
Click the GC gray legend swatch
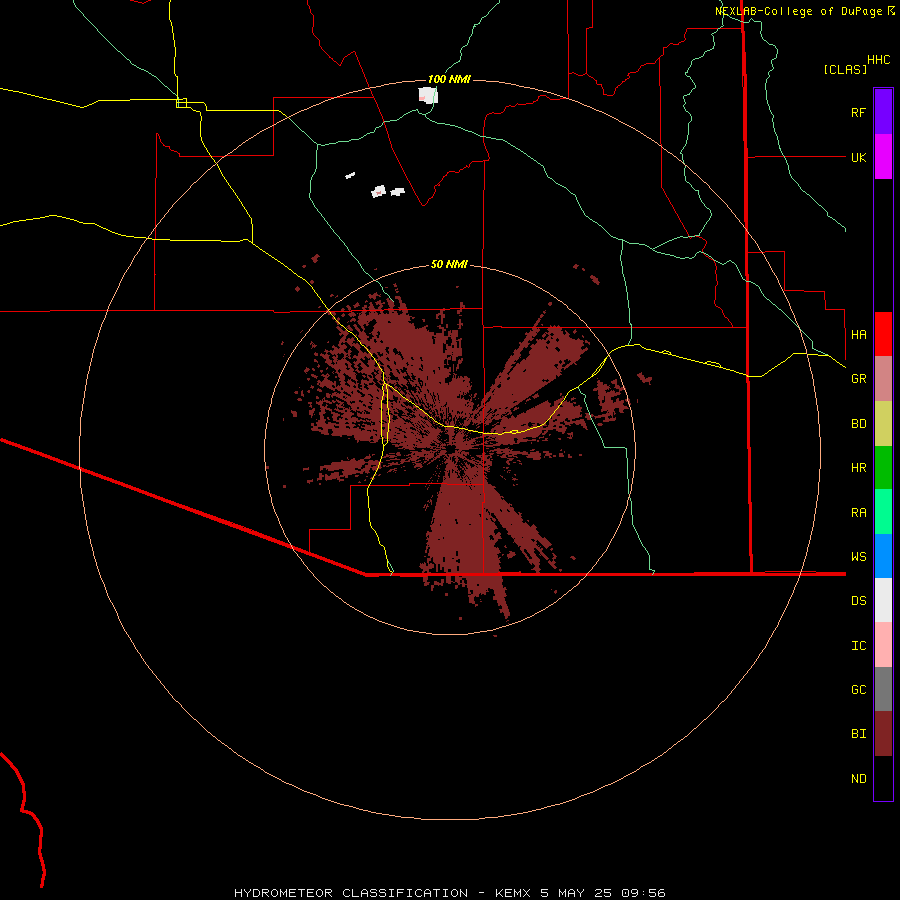[x=883, y=689]
